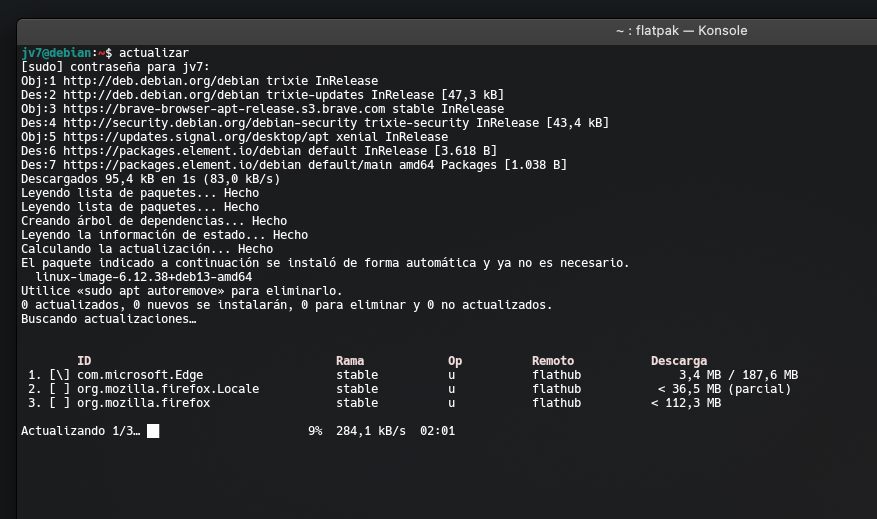
Task: Click the ID column header
Action: point(84,361)
